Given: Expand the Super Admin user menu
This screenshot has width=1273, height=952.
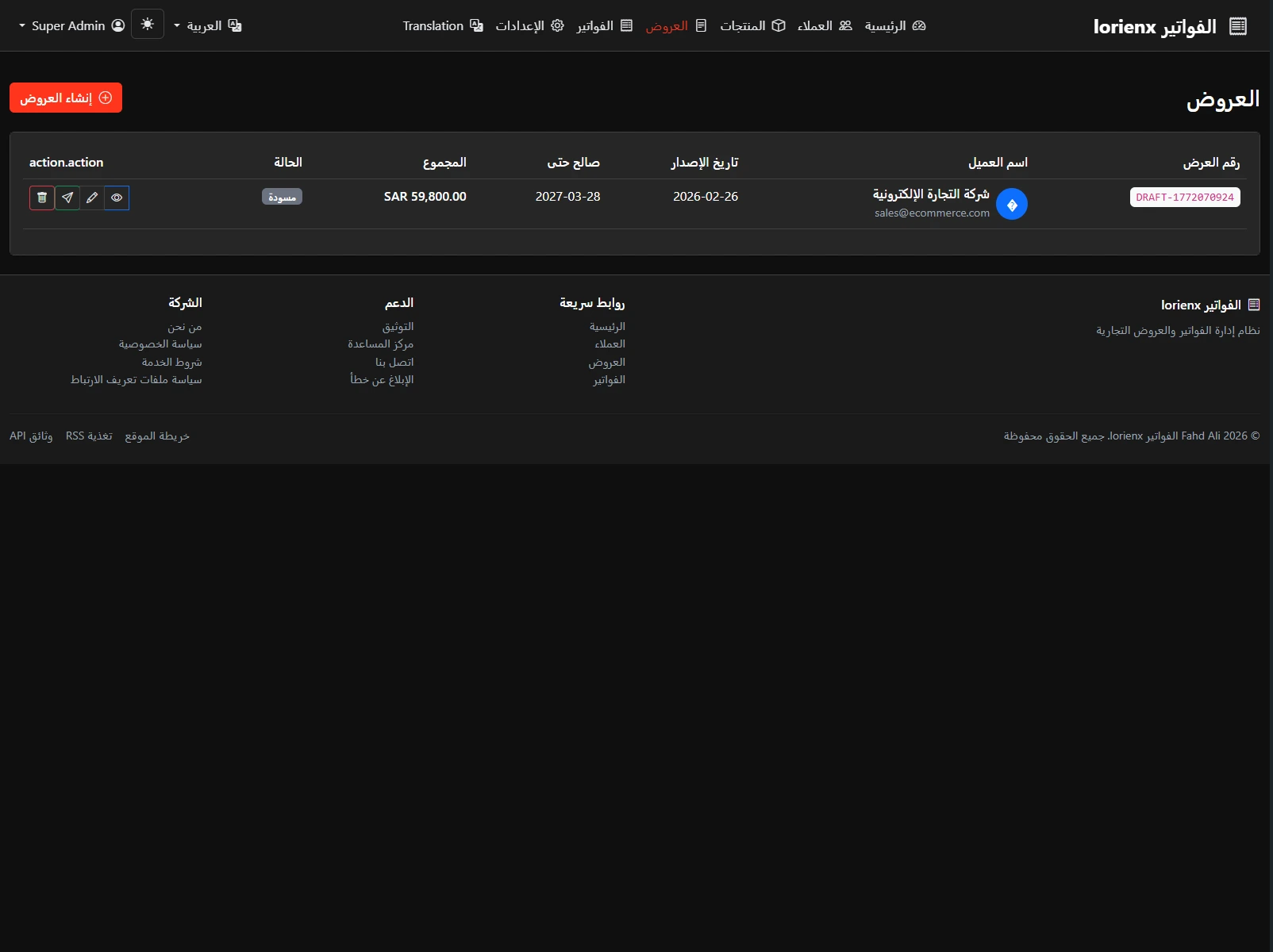Looking at the screenshot, I should (71, 25).
